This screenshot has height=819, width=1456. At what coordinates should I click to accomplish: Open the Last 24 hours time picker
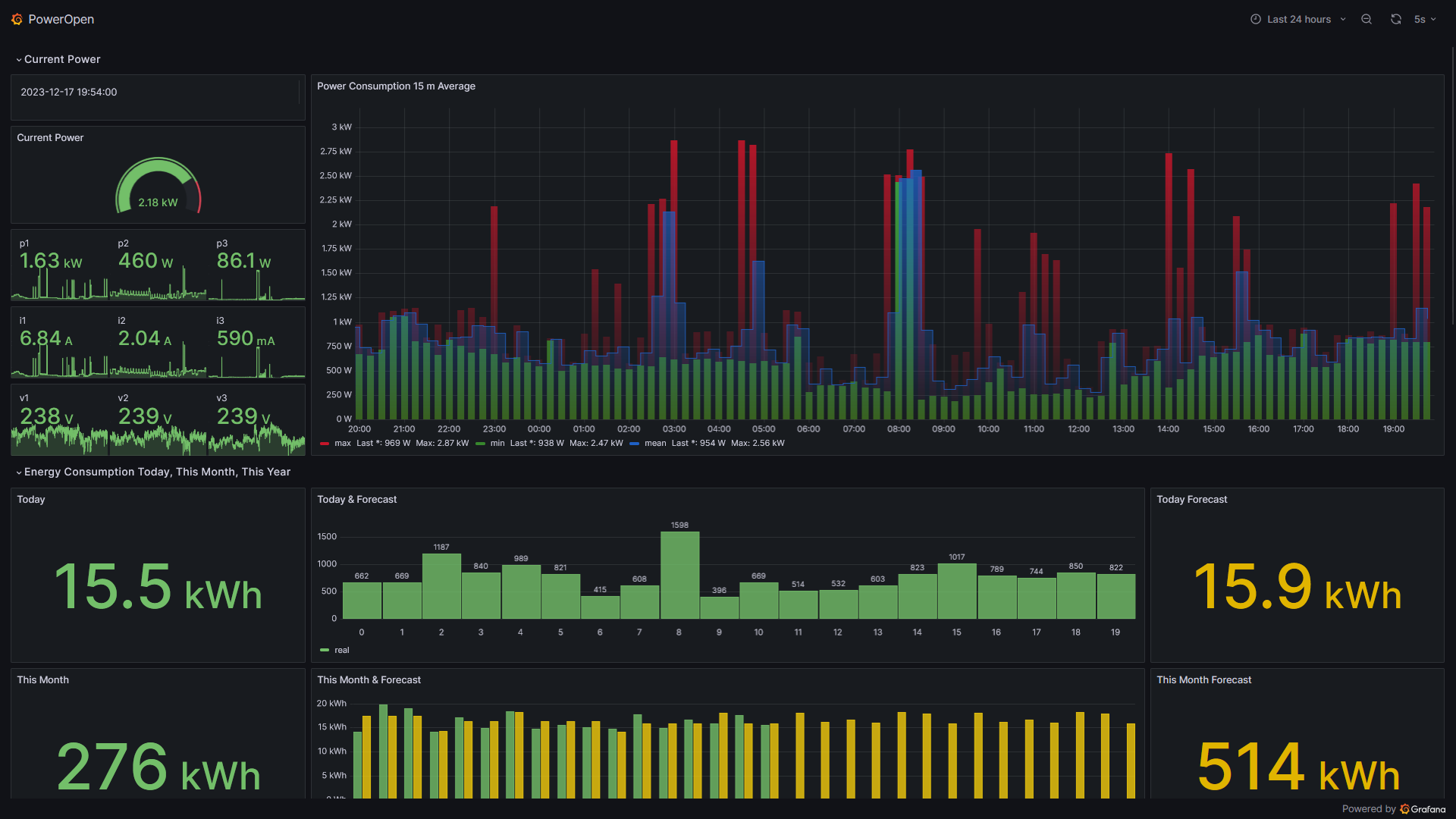point(1299,20)
